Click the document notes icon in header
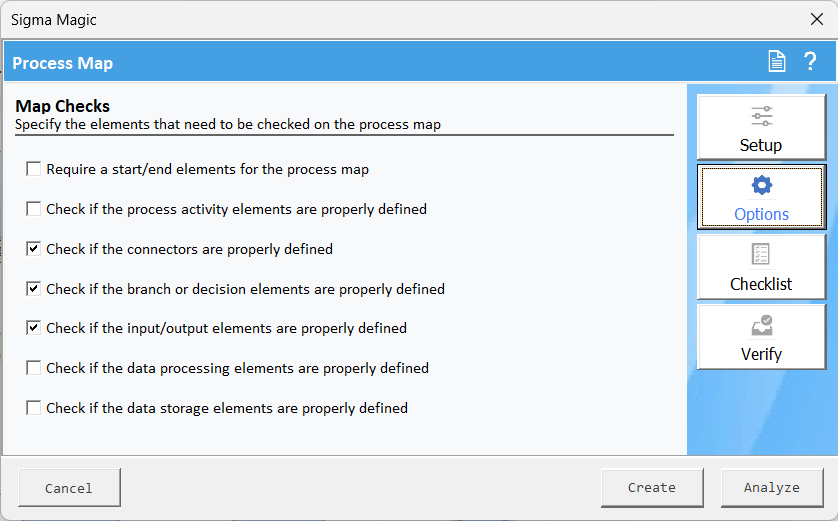 point(777,62)
